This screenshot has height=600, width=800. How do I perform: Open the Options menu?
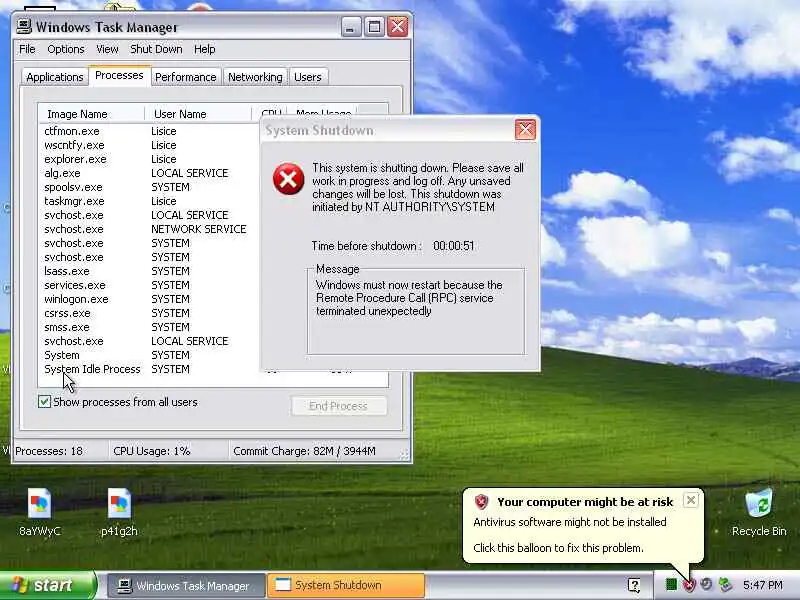66,49
